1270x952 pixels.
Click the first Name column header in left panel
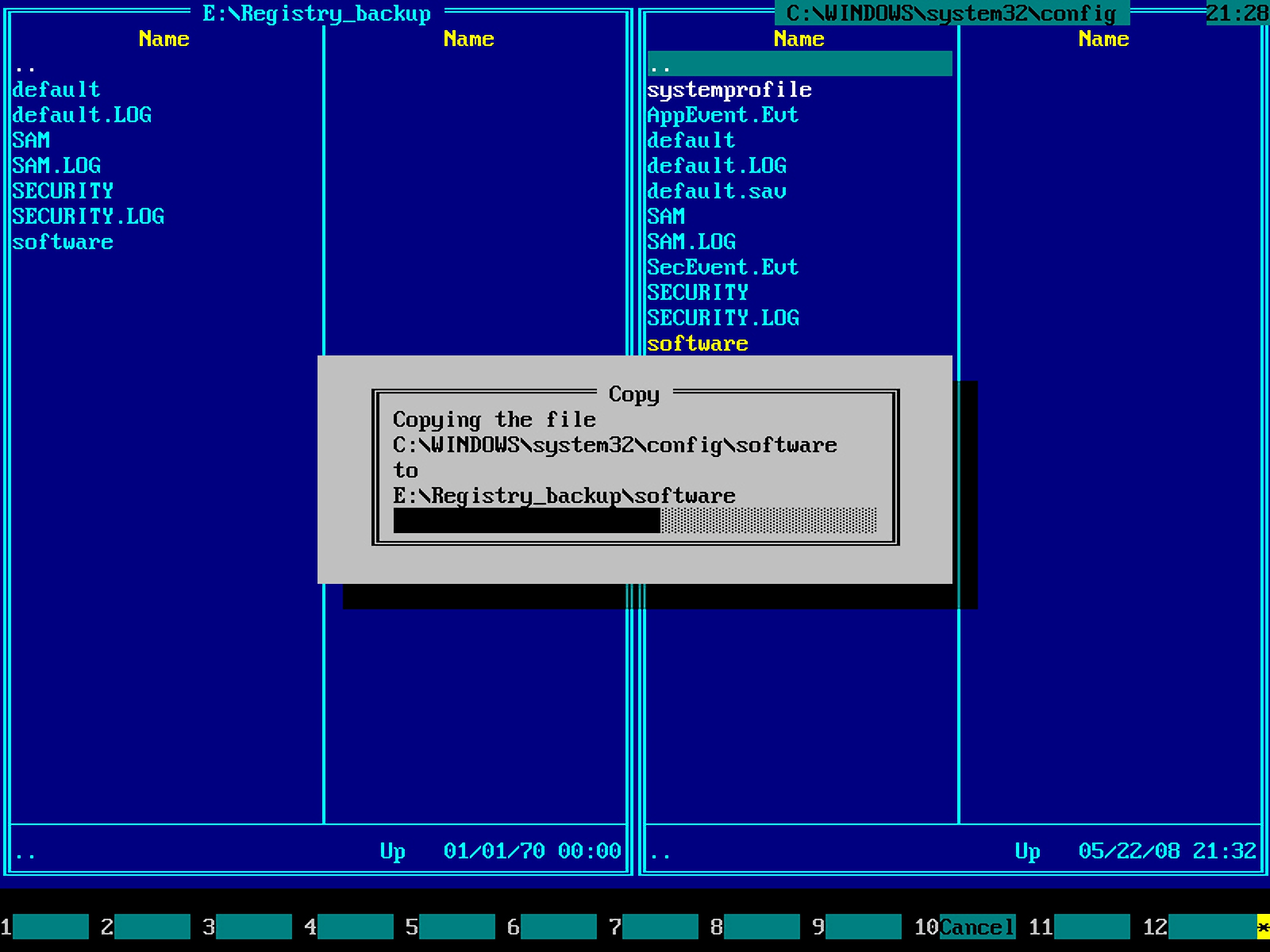pyautogui.click(x=164, y=39)
